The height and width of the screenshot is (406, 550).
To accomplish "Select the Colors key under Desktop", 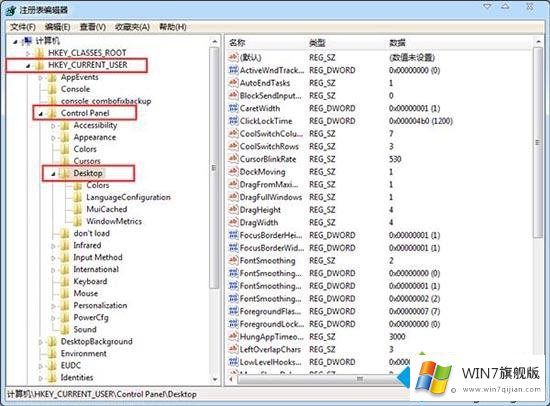I will coord(98,185).
